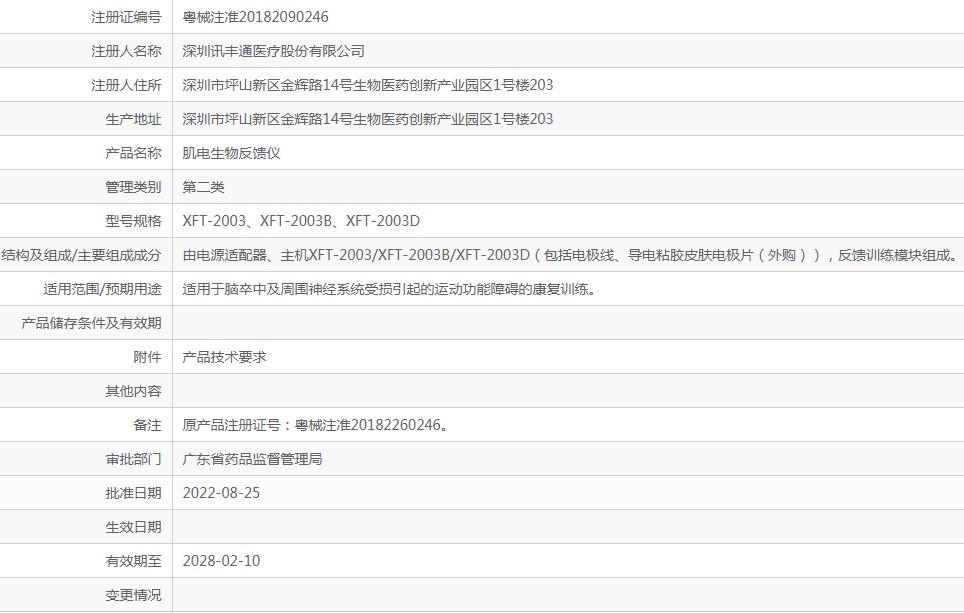Click the 备注 label
The image size is (964, 613).
(147, 425)
